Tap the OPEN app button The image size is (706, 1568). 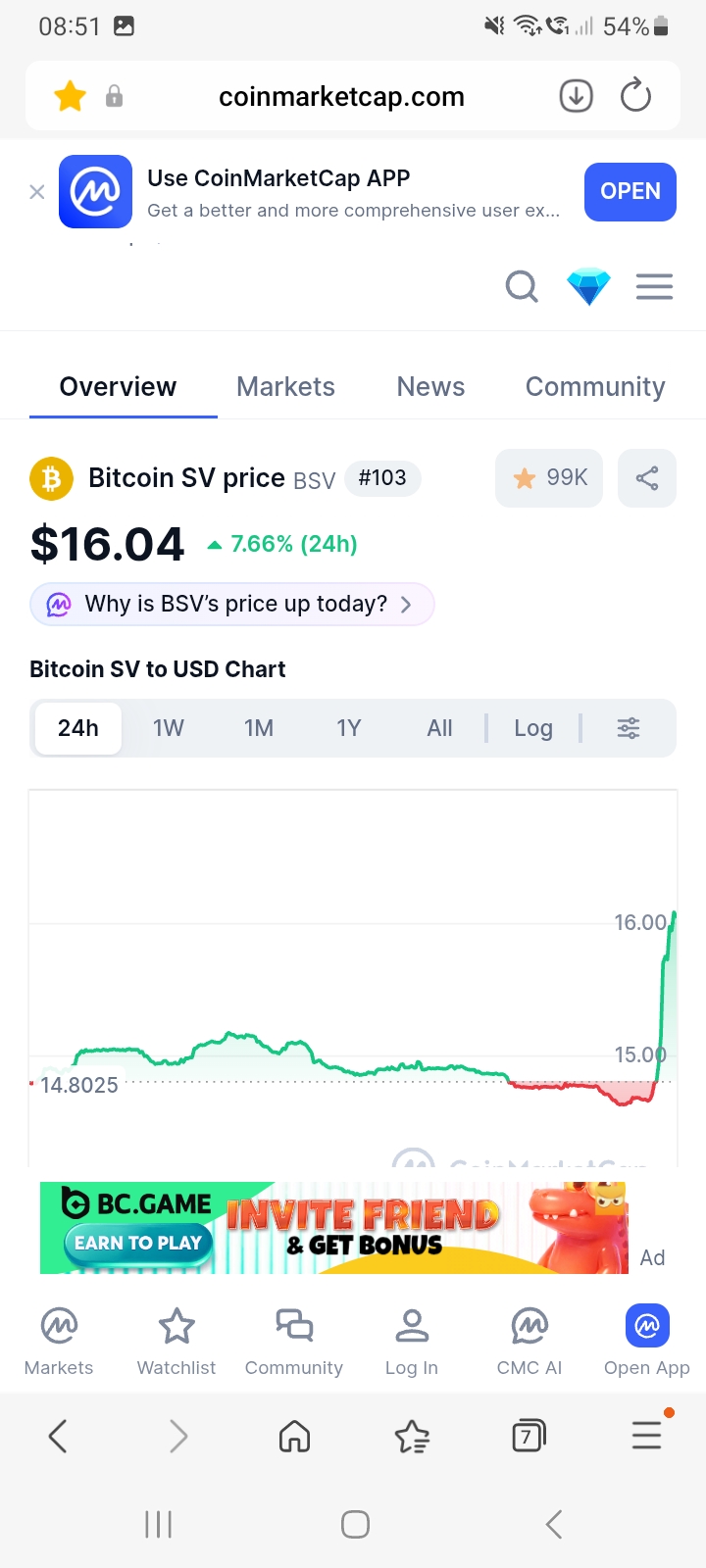point(630,191)
